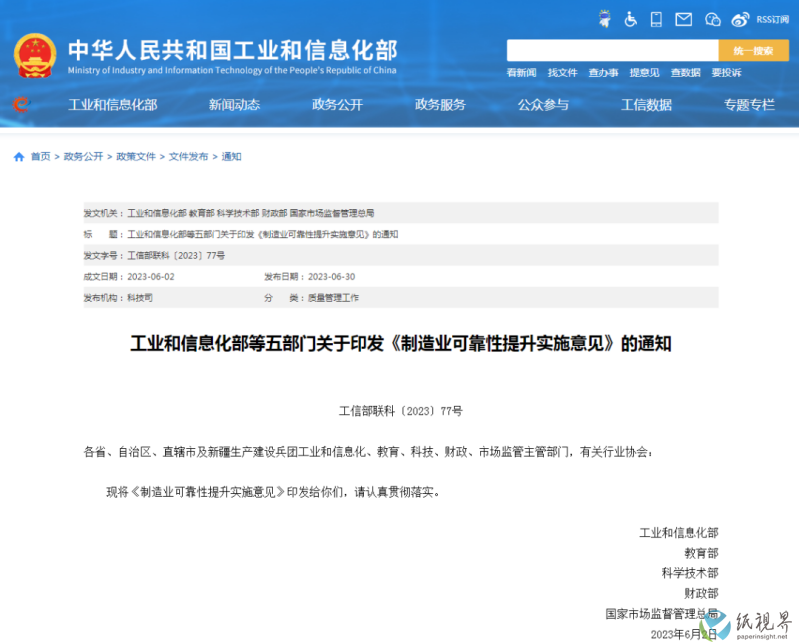Open the Weibo icon
Screen dimensions: 799x644
(x=740, y=19)
